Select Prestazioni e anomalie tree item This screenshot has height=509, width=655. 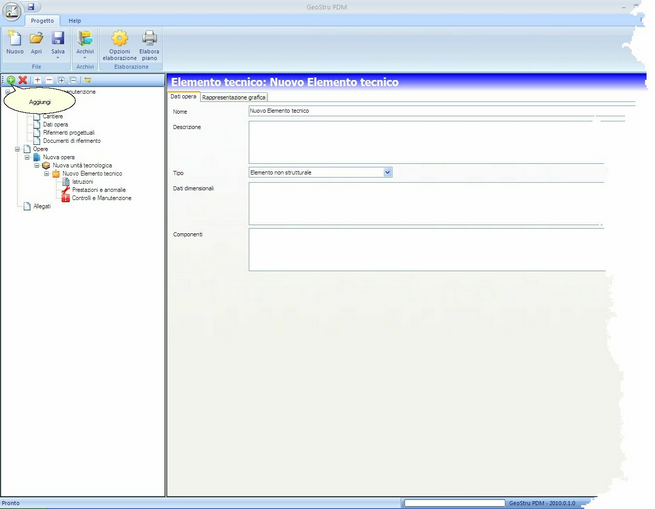click(x=99, y=190)
